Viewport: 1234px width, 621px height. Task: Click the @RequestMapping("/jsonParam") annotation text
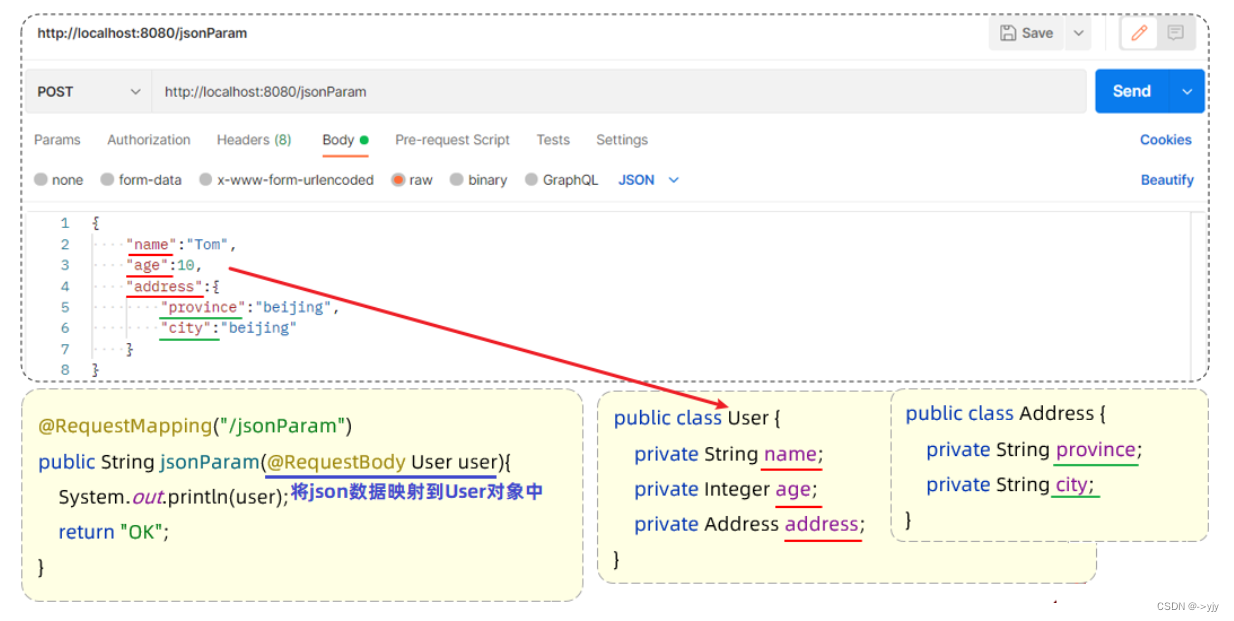[x=195, y=426]
